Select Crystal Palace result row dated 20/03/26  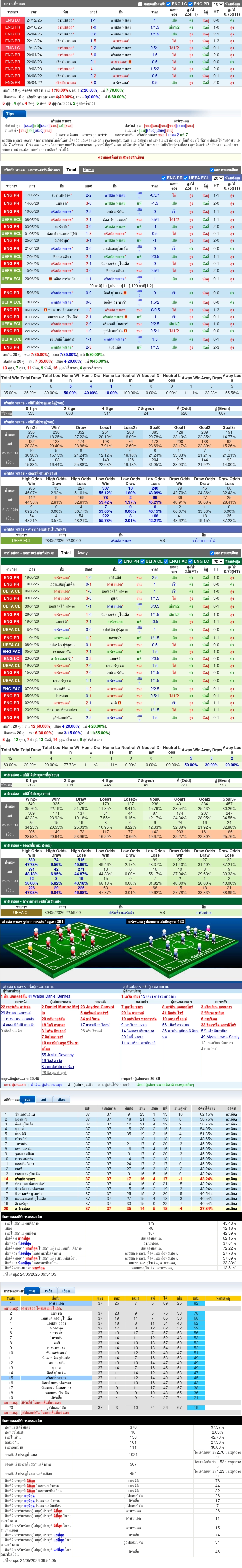(121, 279)
